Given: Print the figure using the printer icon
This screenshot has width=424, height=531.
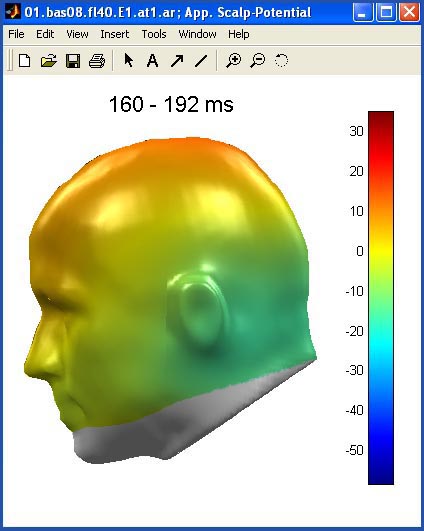Looking at the screenshot, I should [x=97, y=61].
